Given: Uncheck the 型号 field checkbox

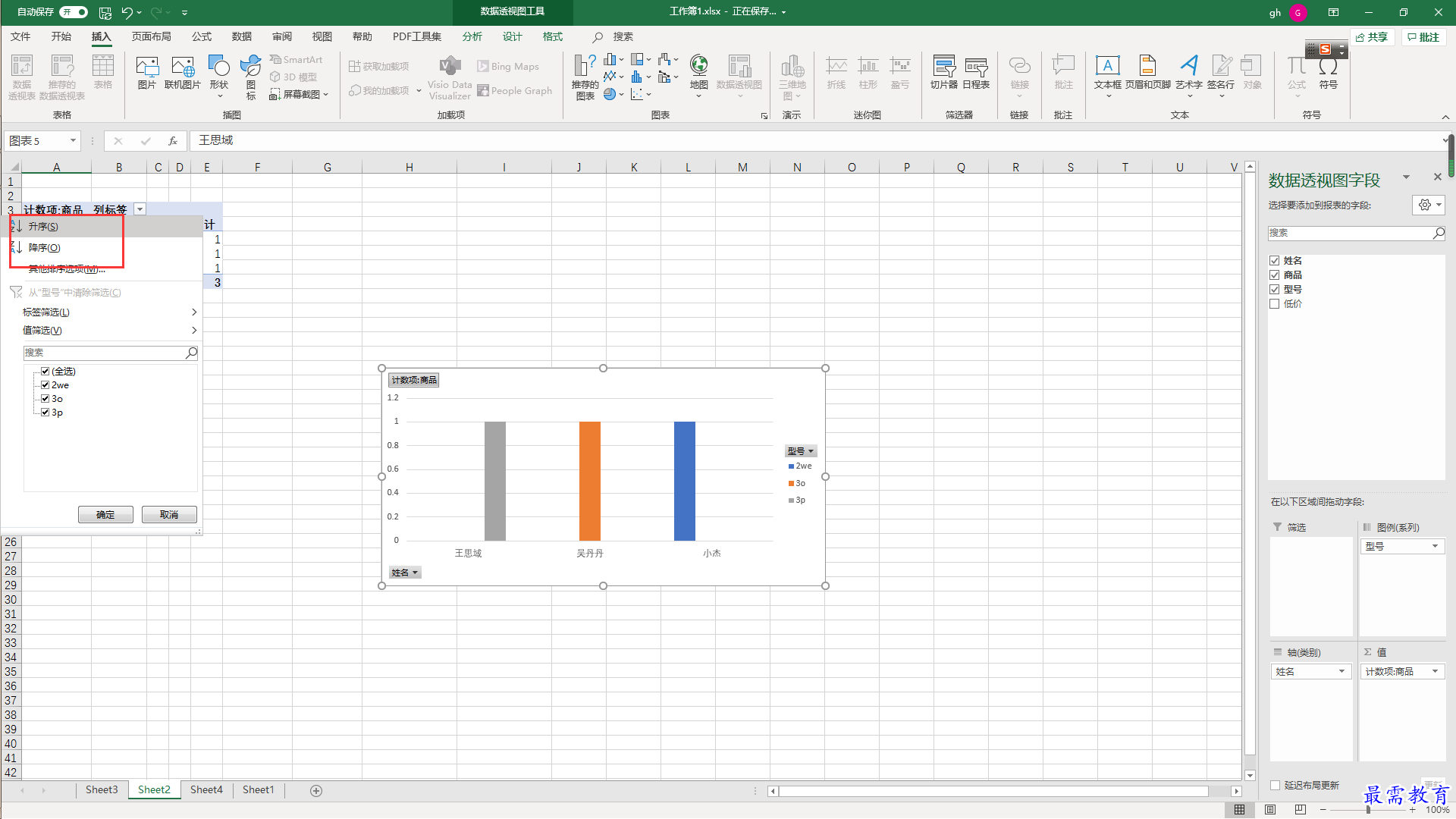Looking at the screenshot, I should pyautogui.click(x=1275, y=290).
